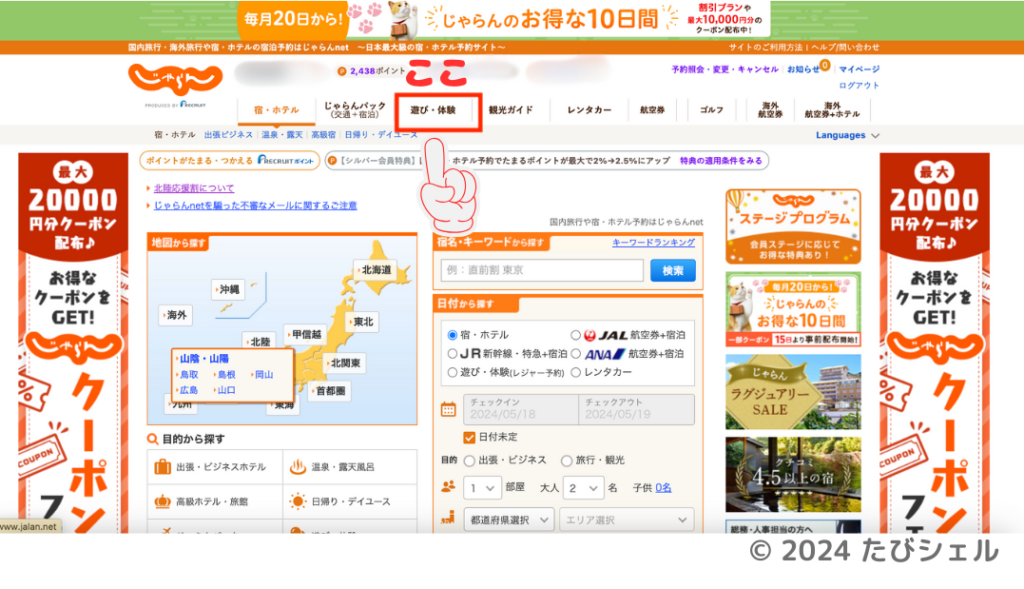Uncheck the 日付未定 checkbox

469,437
